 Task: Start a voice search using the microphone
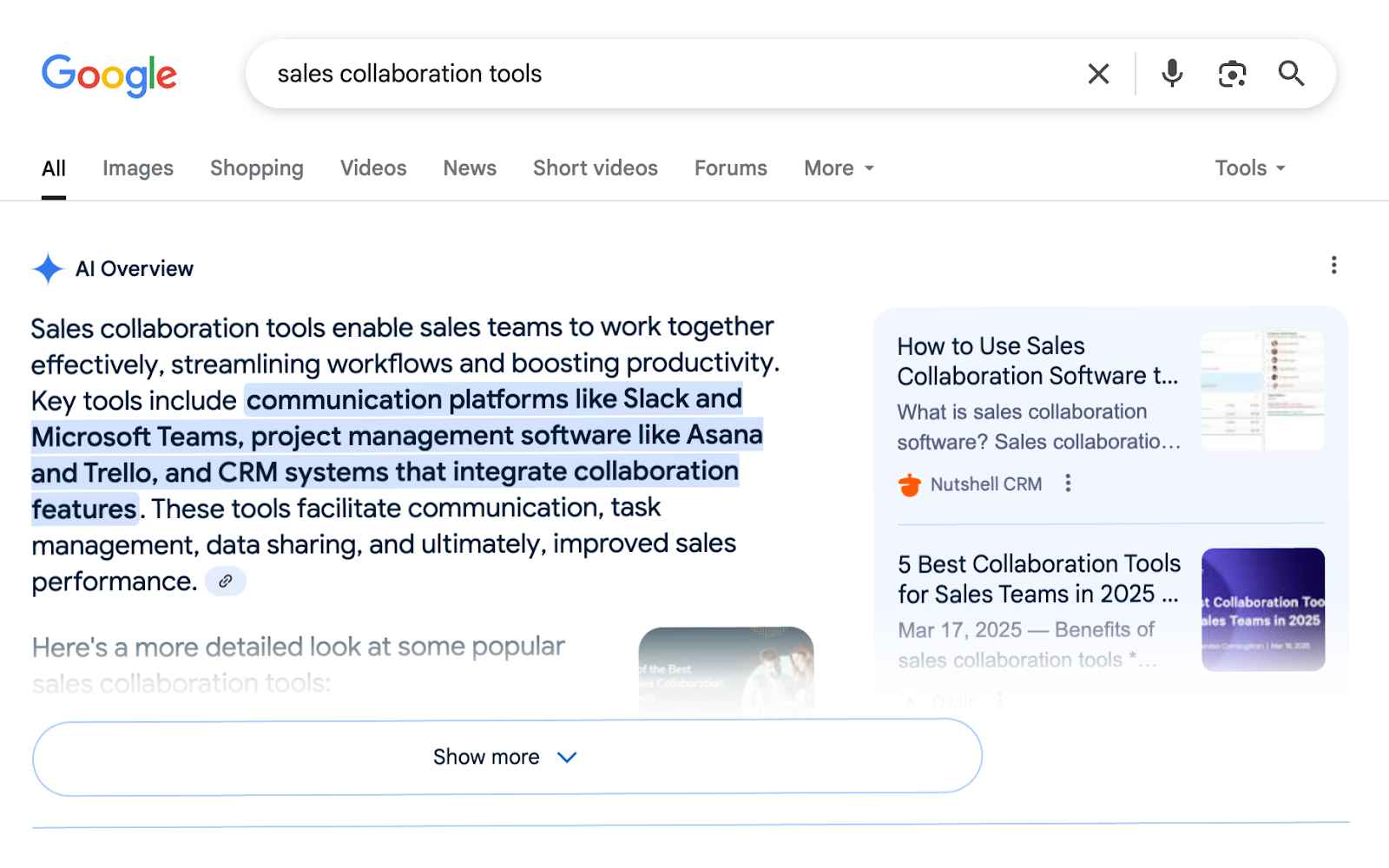tap(1171, 74)
